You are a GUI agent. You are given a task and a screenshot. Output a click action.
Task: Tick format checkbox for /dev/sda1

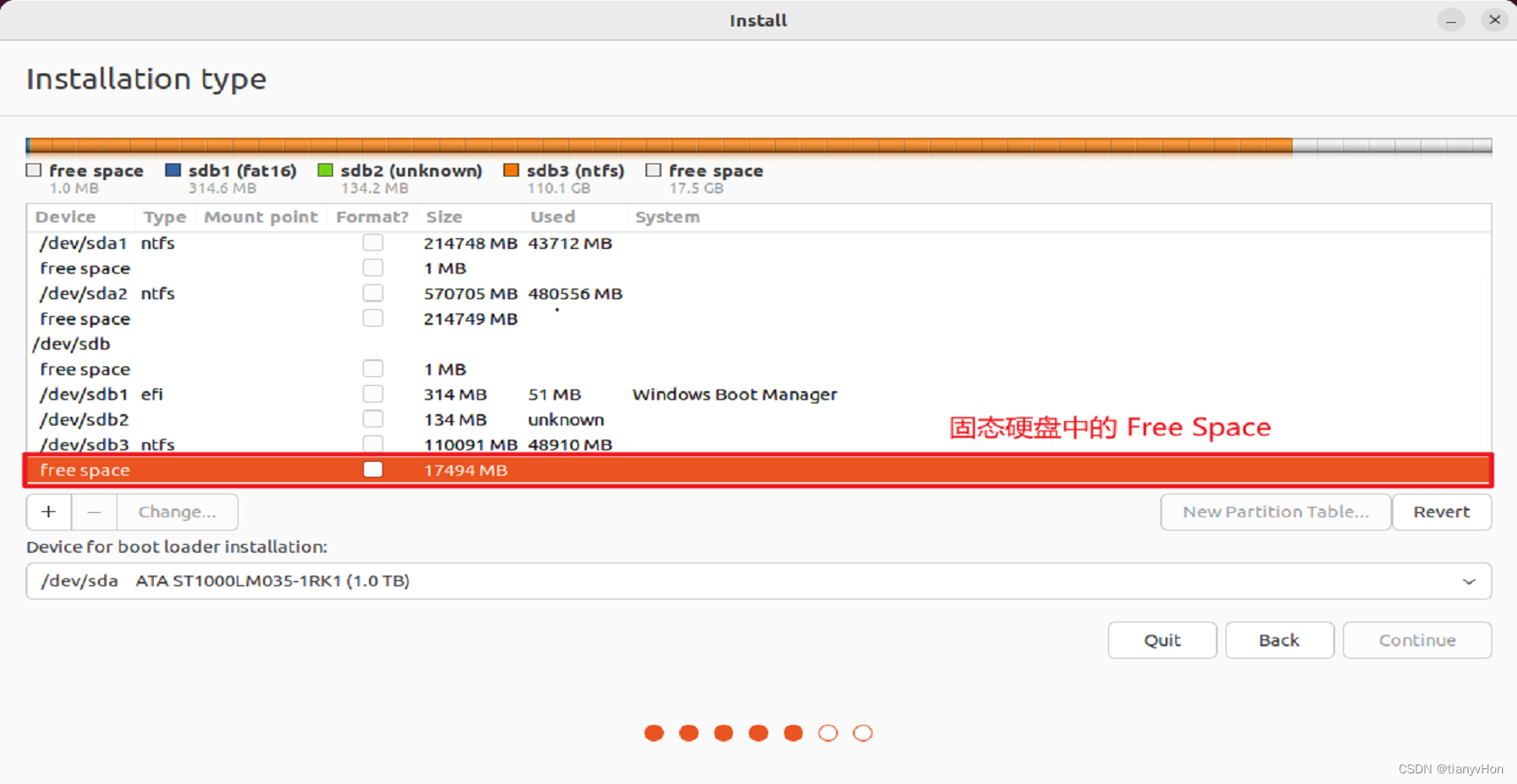(x=373, y=243)
